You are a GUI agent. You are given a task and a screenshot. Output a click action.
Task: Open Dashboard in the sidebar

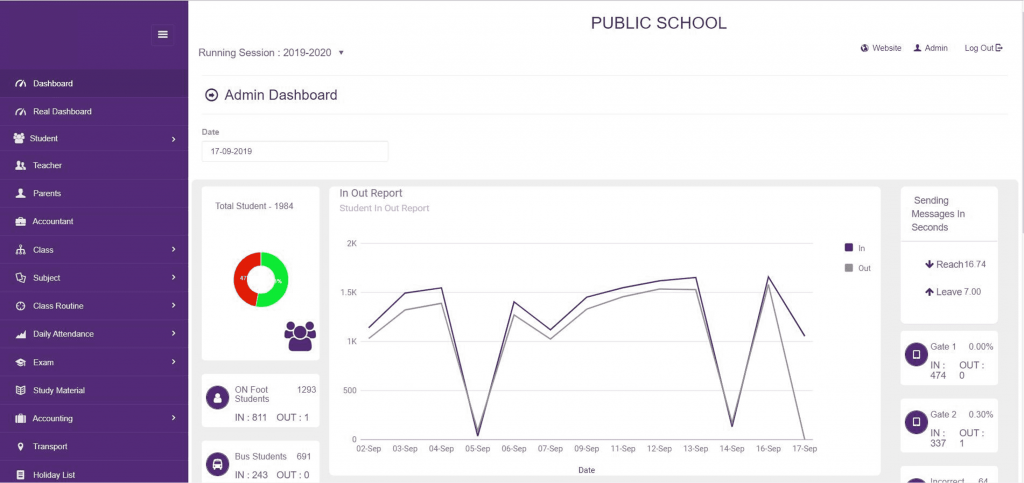coord(94,84)
